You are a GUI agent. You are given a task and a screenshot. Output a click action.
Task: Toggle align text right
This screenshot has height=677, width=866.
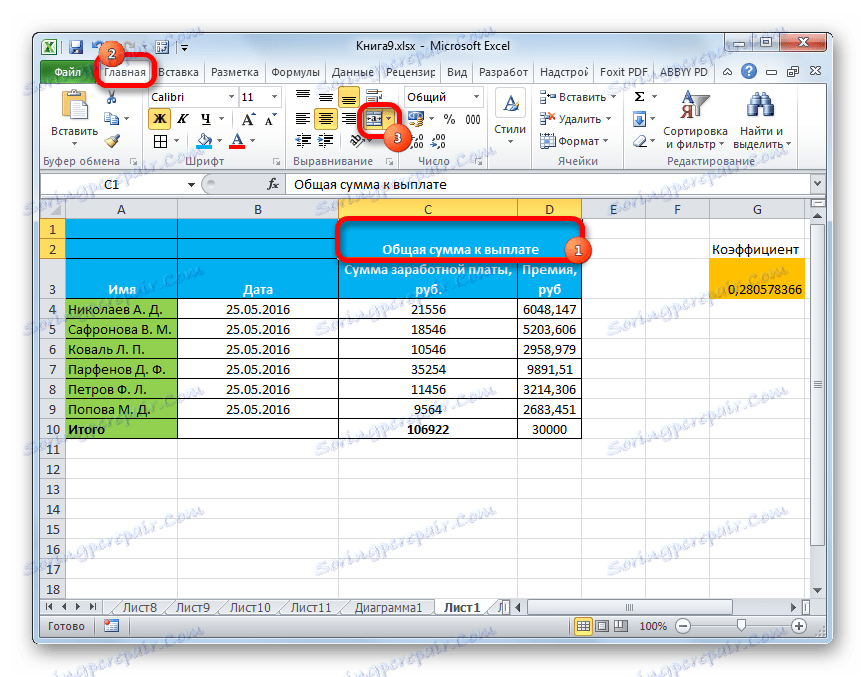coord(348,119)
